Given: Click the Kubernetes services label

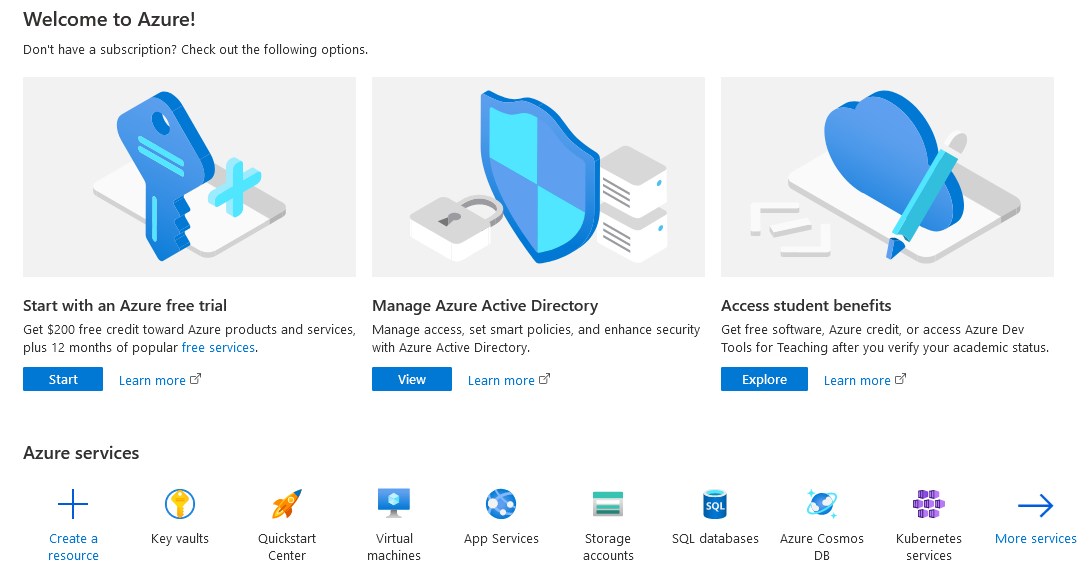Looking at the screenshot, I should [929, 547].
